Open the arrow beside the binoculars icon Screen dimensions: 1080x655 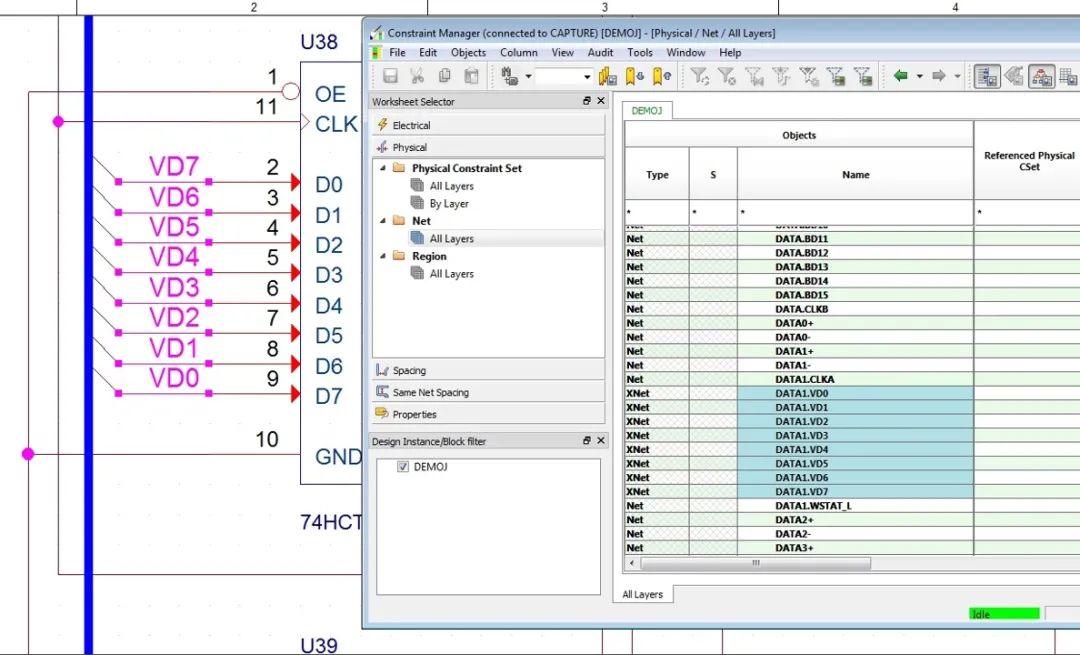point(528,76)
